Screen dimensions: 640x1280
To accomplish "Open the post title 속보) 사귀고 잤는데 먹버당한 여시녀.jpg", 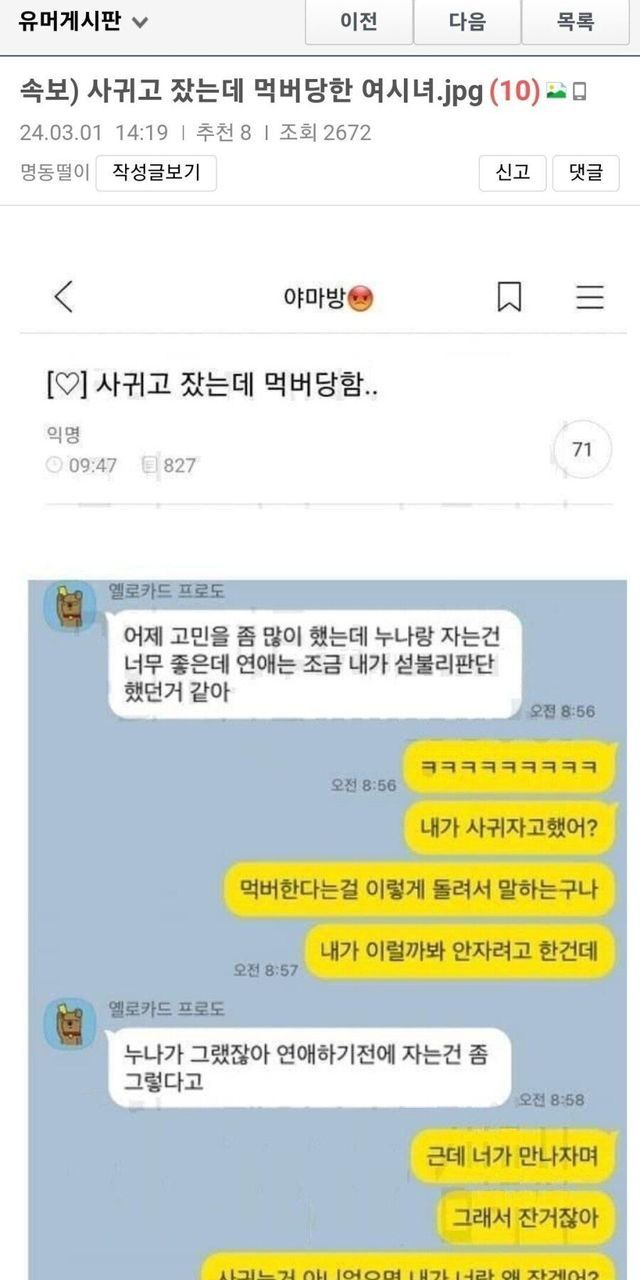I will click(251, 92).
